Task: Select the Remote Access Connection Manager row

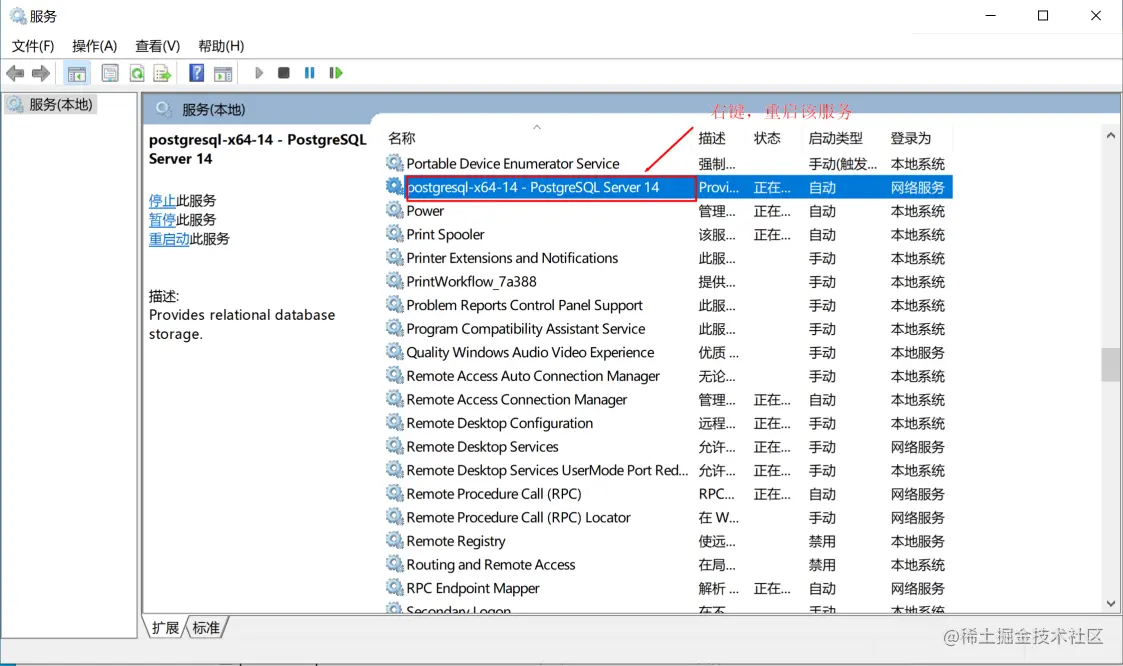Action: [669, 400]
